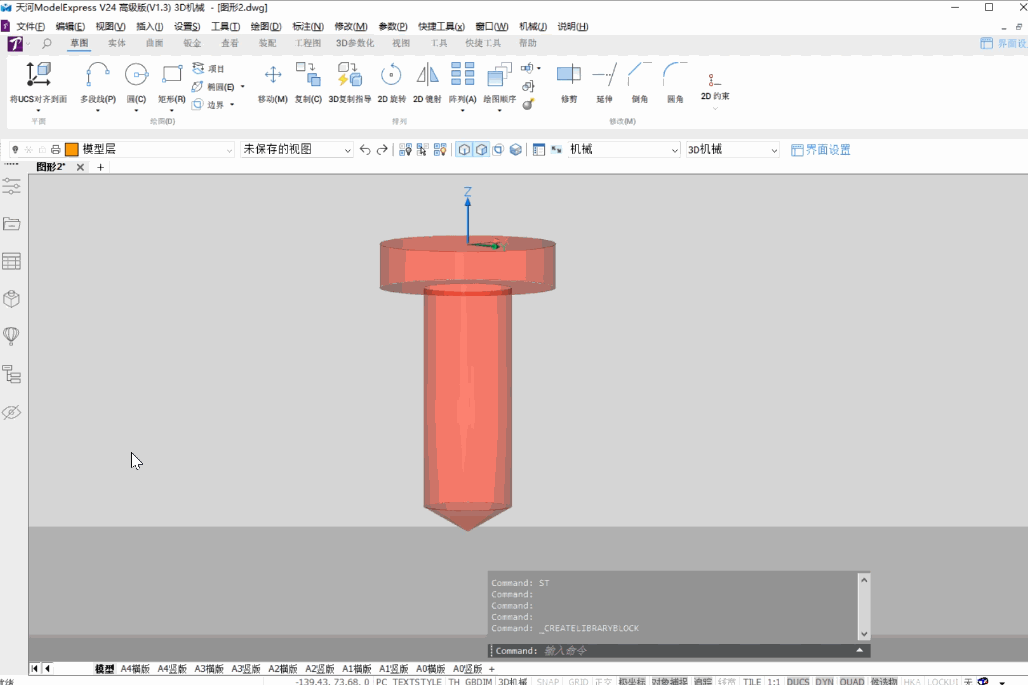The height and width of the screenshot is (685, 1028).
Task: Switch to the A4横版 layout tab
Action: [135, 669]
